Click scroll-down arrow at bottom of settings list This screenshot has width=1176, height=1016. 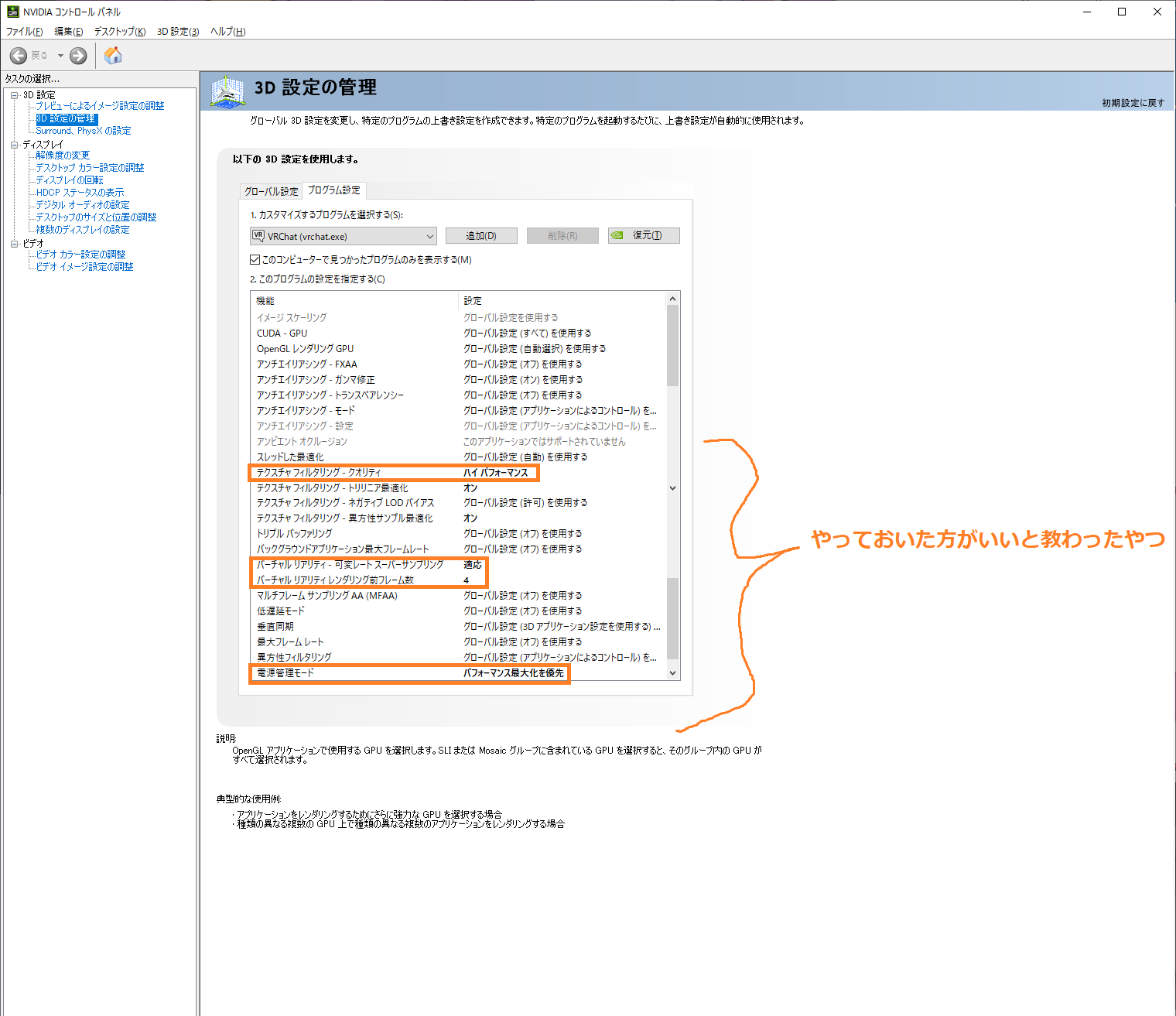pos(672,673)
